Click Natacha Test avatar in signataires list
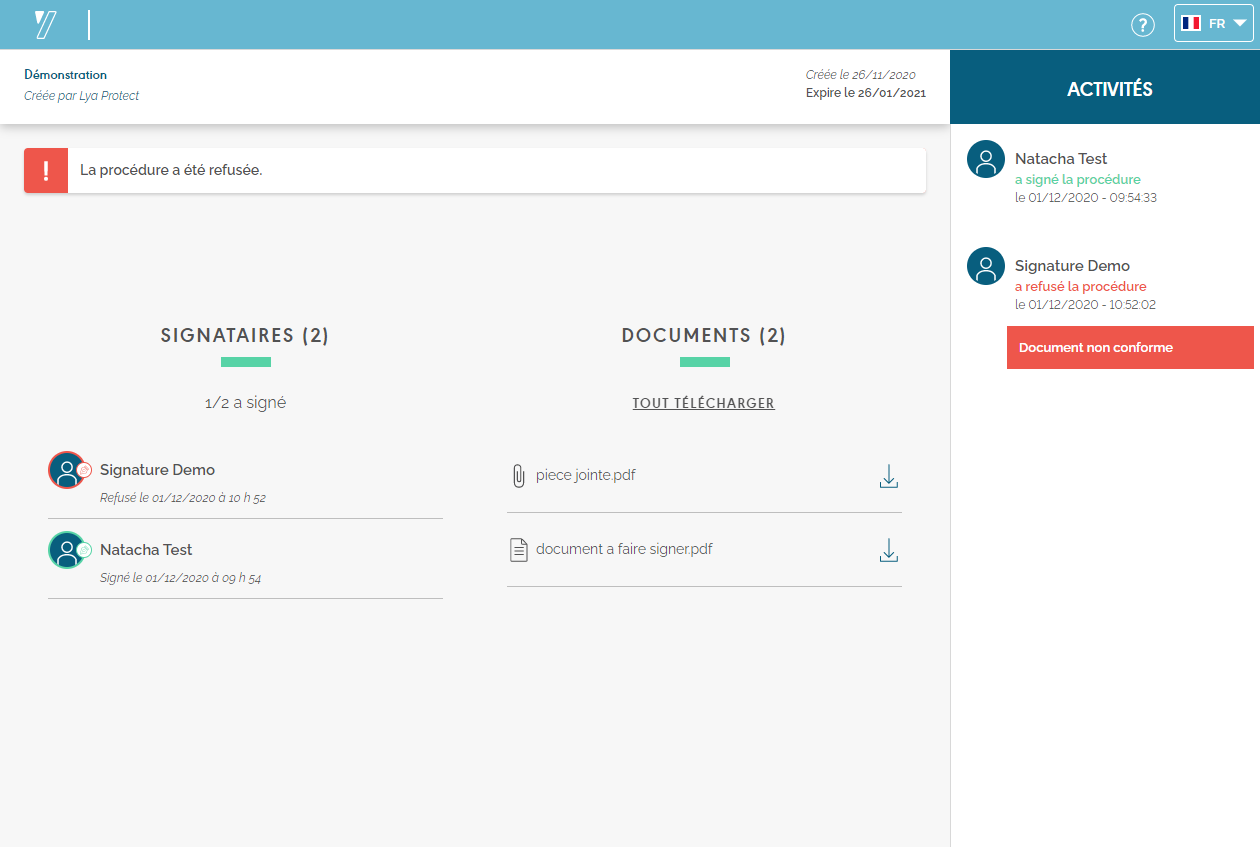This screenshot has height=847, width=1260. pos(67,550)
